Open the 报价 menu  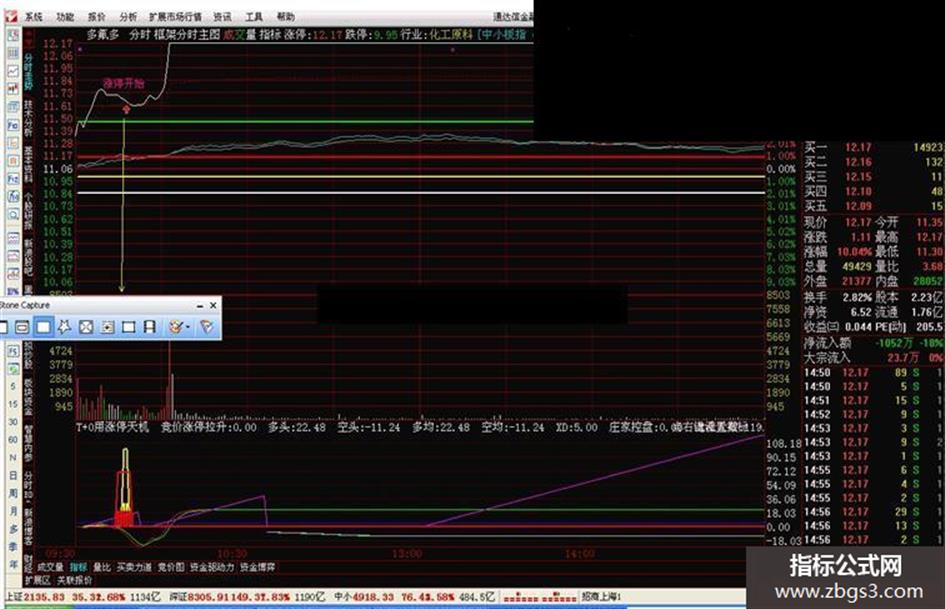click(x=96, y=17)
